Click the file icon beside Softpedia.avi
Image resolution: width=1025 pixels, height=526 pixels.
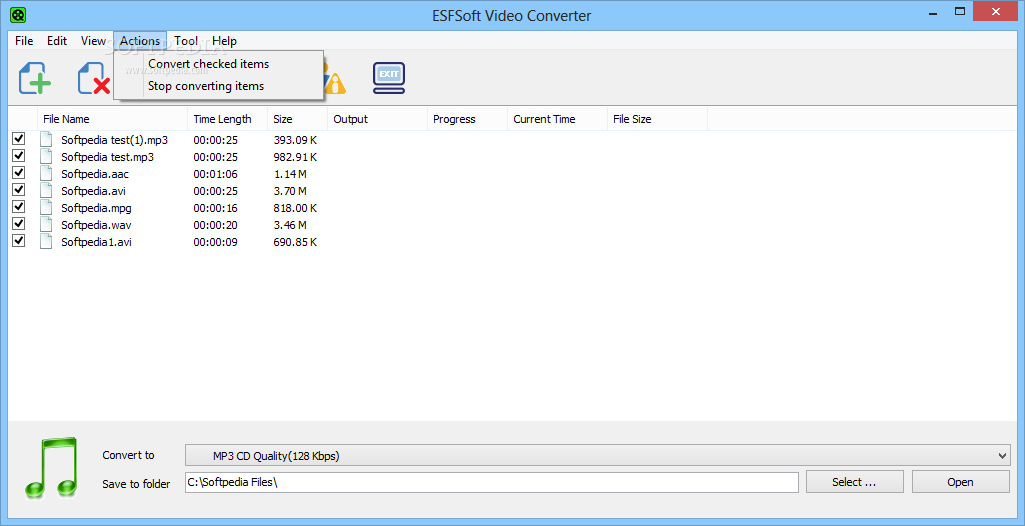coord(46,190)
